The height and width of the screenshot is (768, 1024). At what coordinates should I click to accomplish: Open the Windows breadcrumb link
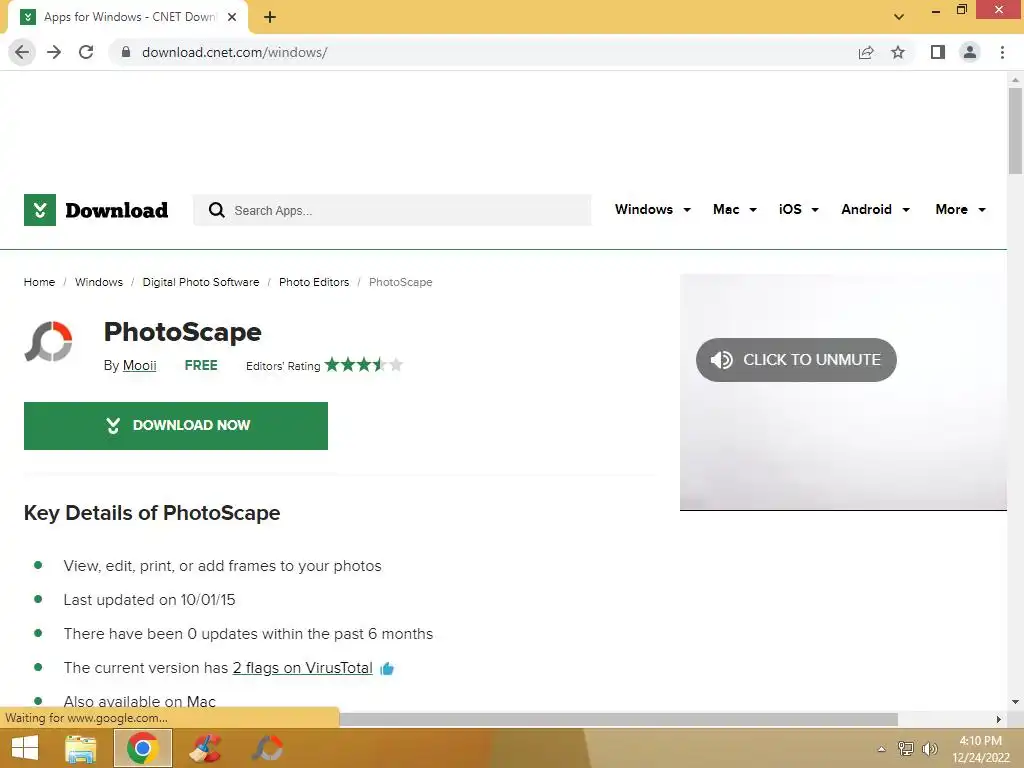[x=99, y=282]
